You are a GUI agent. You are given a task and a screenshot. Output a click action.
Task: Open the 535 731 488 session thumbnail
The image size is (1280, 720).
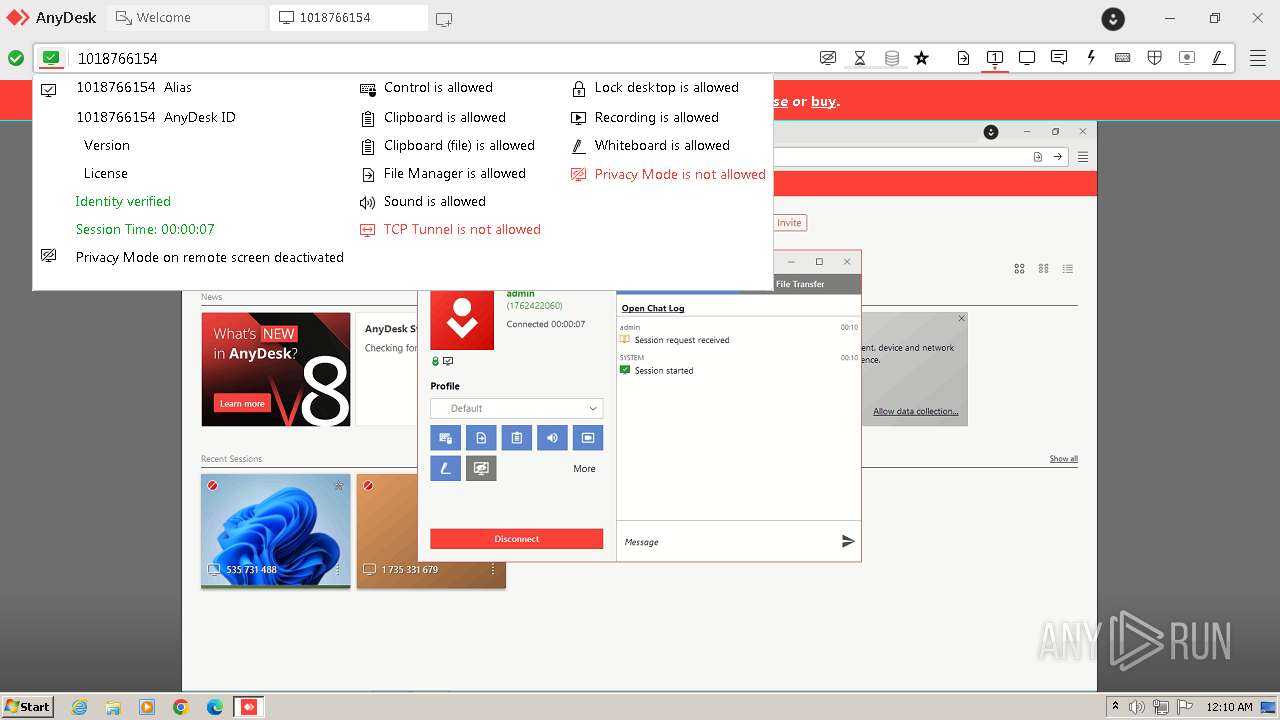coord(276,530)
